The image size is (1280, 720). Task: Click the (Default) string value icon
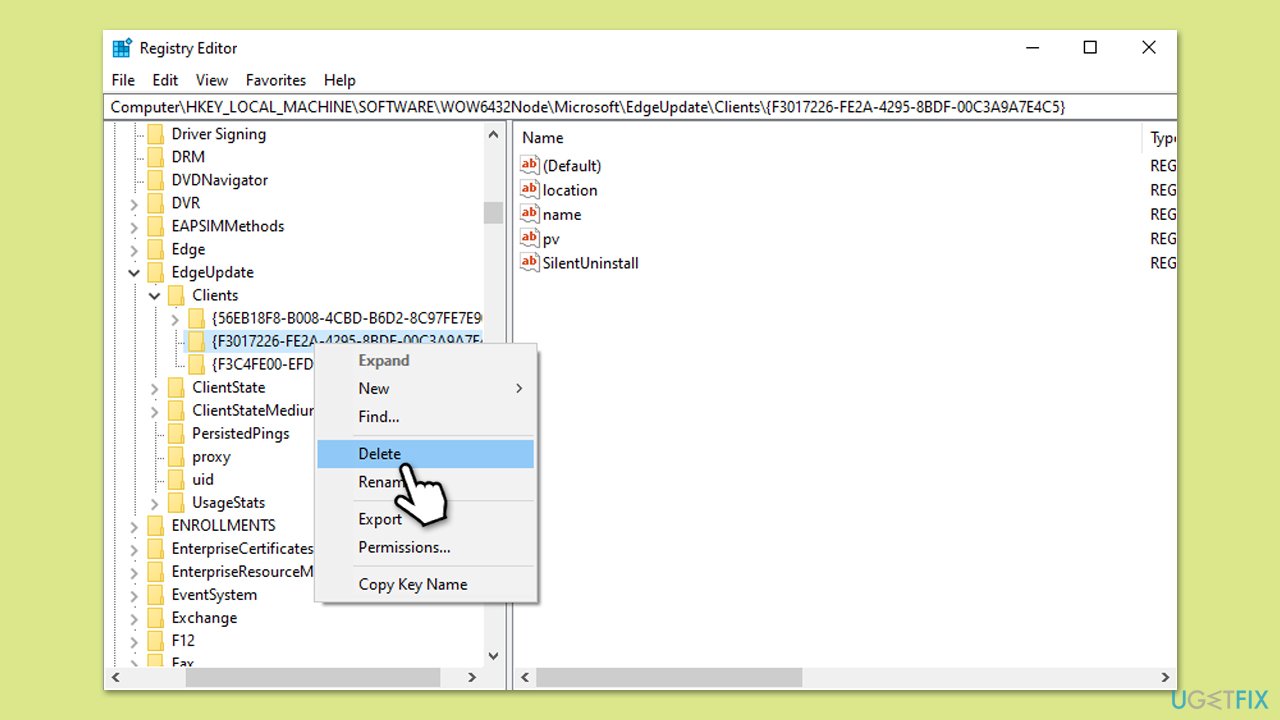[530, 165]
